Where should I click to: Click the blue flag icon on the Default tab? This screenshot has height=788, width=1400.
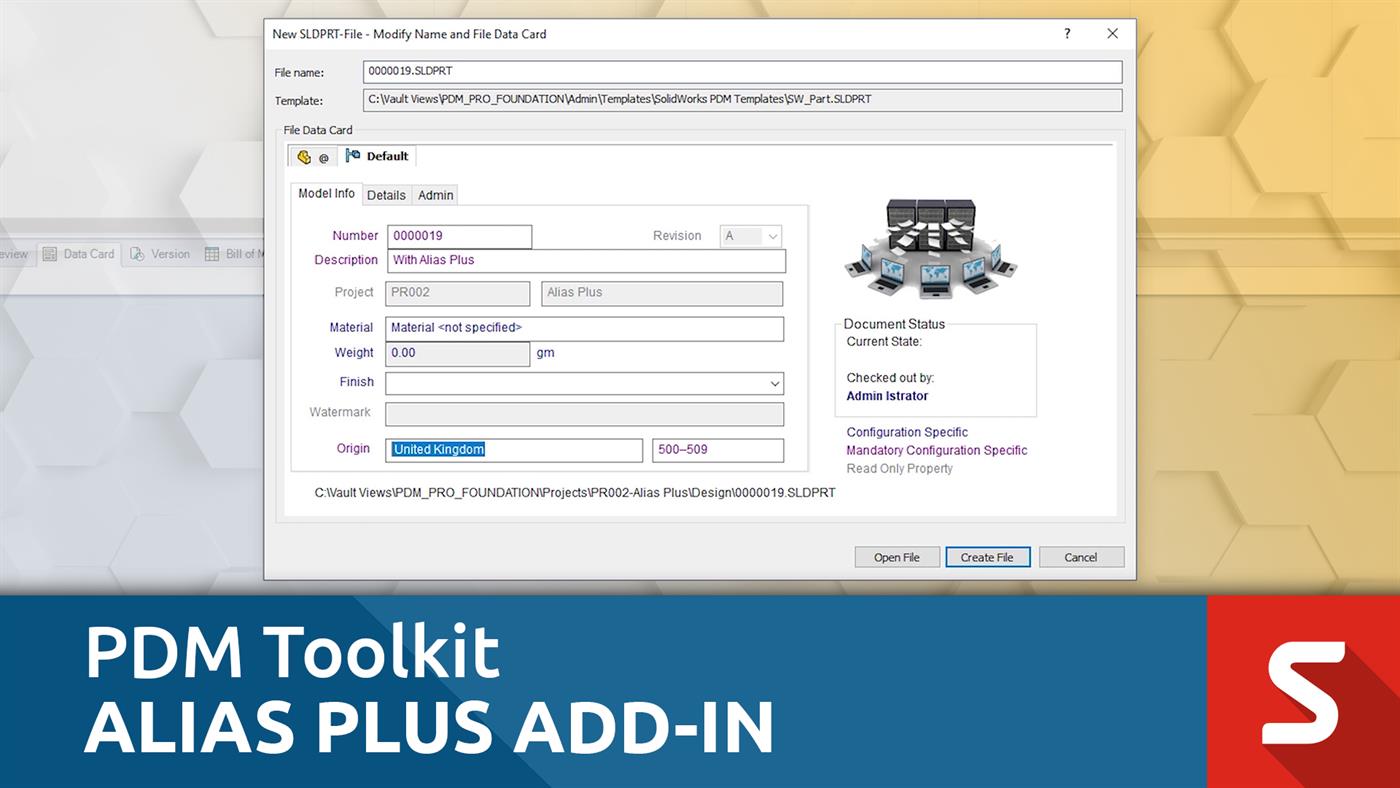click(352, 155)
